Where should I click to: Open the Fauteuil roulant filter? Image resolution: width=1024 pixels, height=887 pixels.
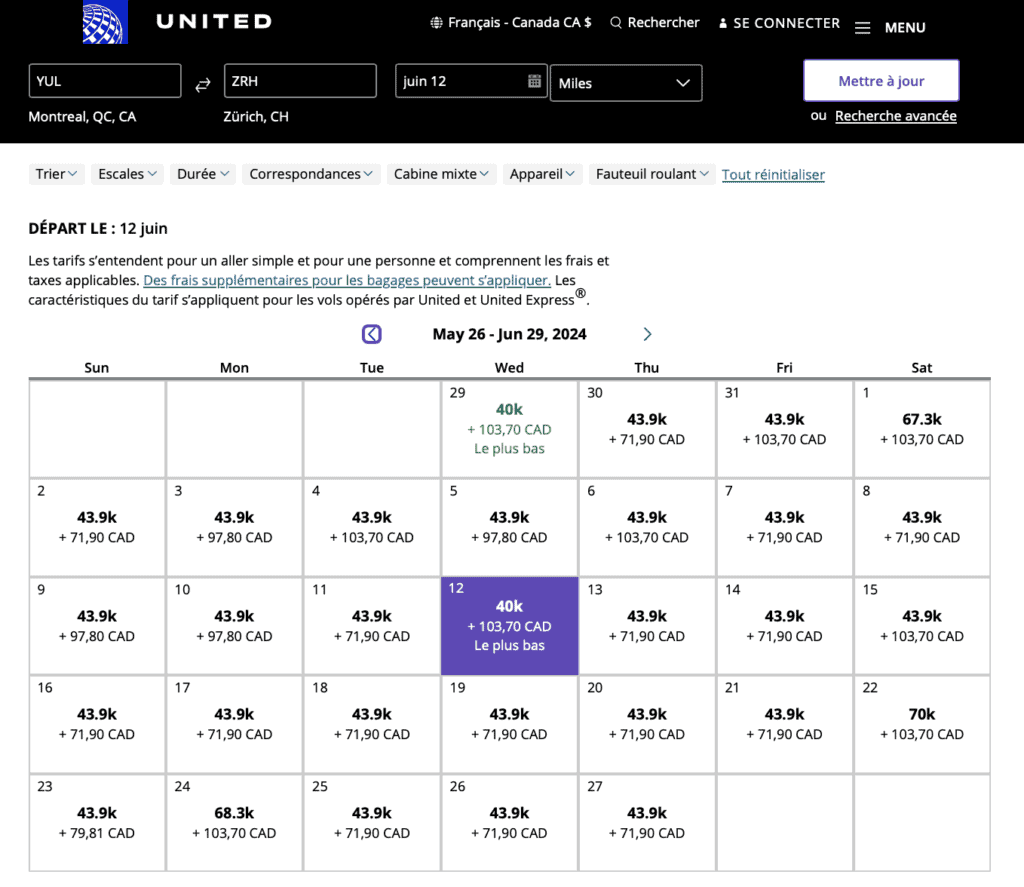pos(652,174)
